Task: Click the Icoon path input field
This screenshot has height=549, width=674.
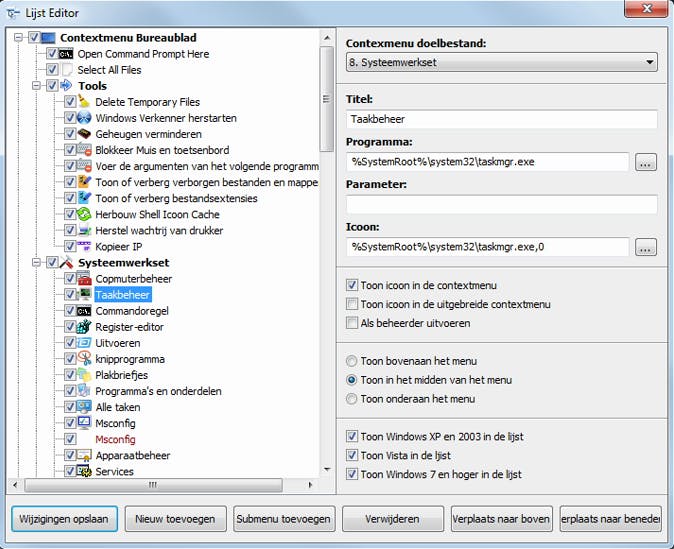Action: tap(488, 247)
